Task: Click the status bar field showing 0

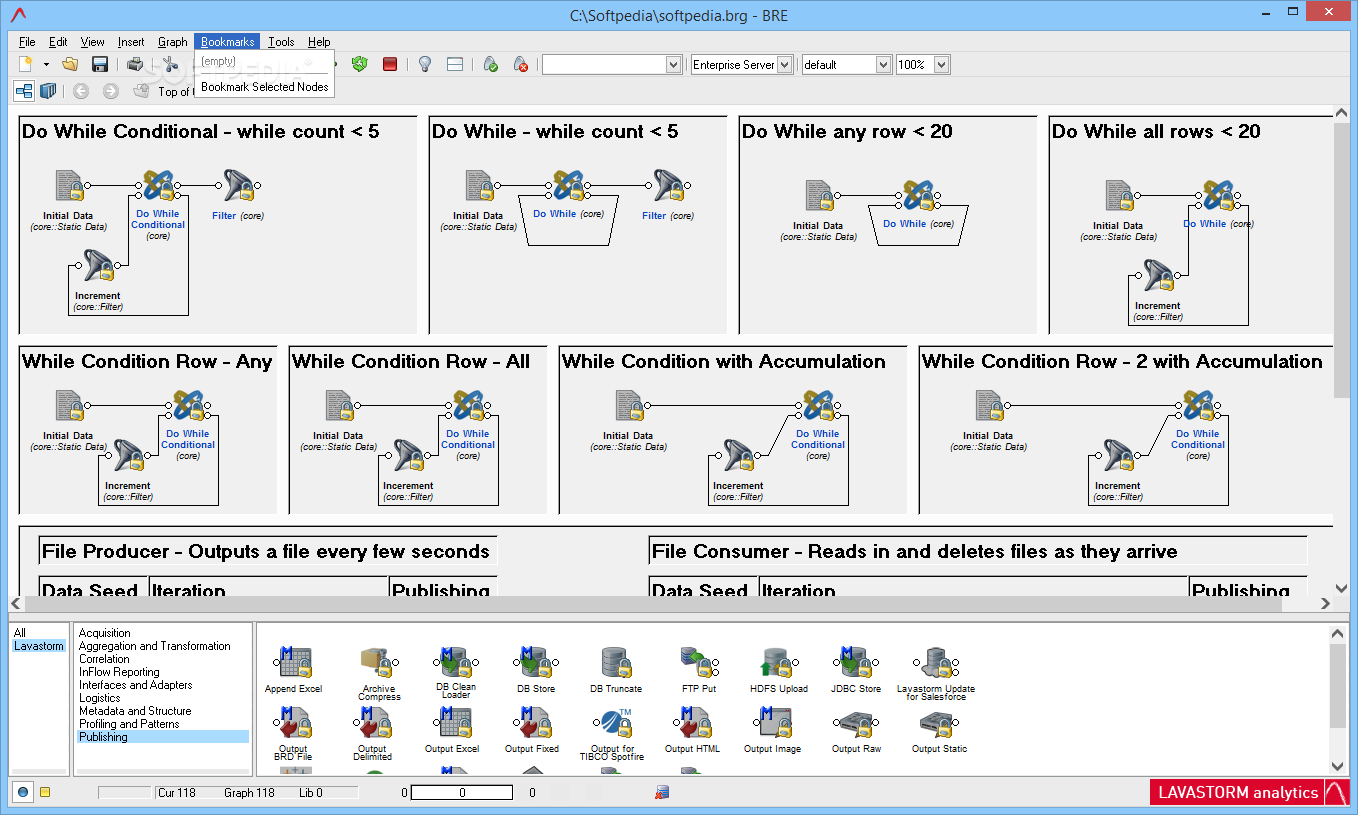Action: tap(462, 793)
